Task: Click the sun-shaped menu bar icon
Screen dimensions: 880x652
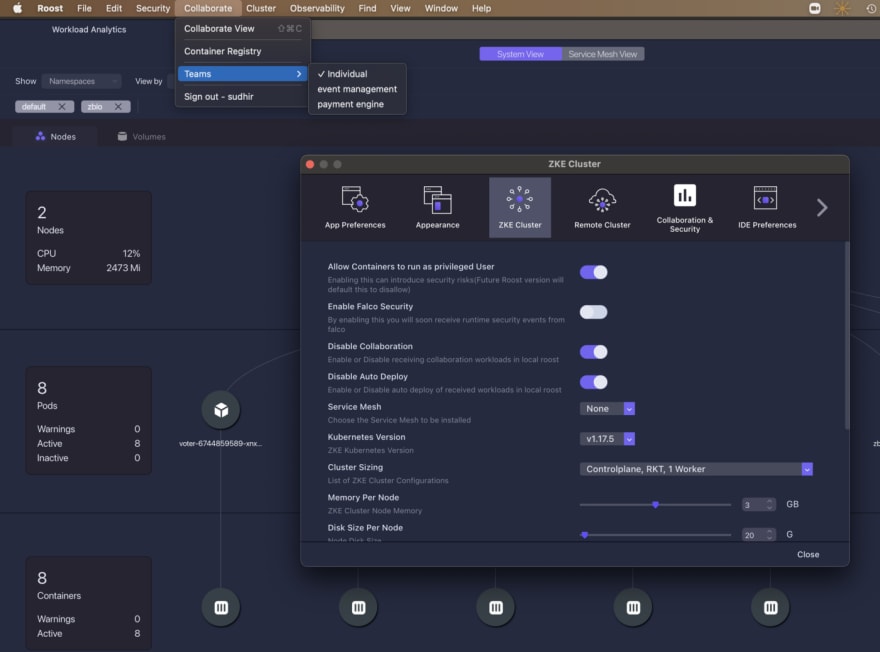Action: 842,8
